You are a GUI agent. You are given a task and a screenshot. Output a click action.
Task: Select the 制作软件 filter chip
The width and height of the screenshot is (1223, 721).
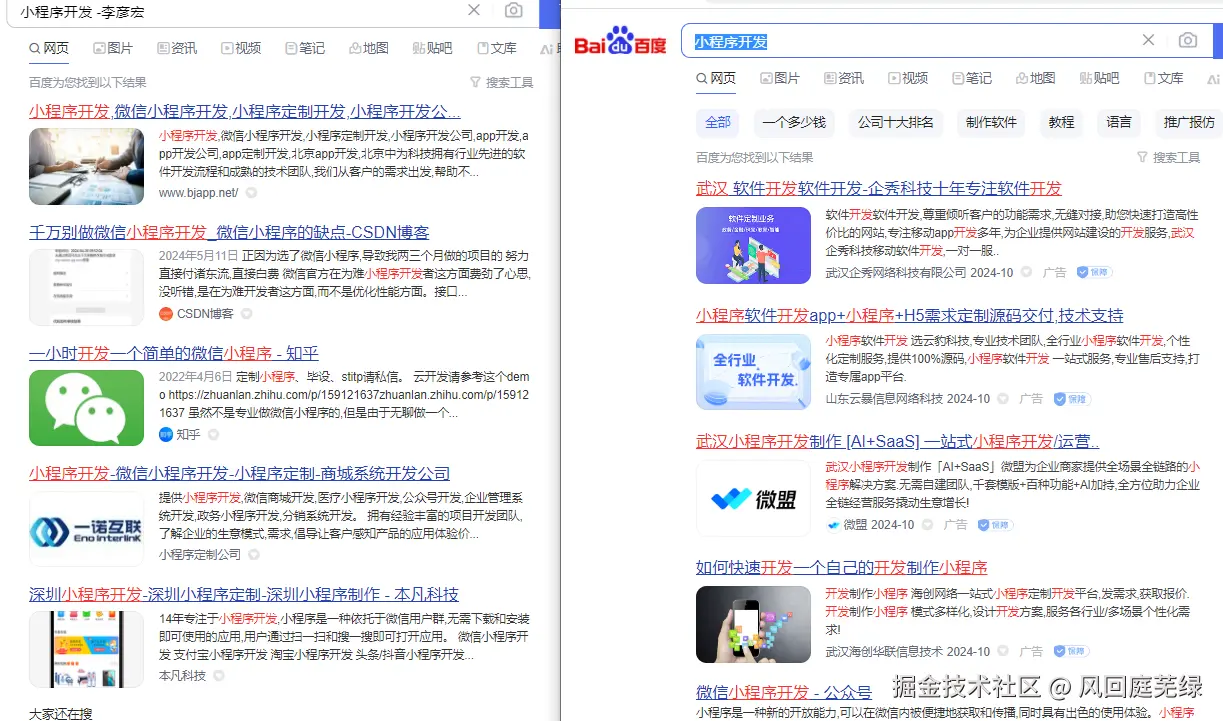coord(991,122)
